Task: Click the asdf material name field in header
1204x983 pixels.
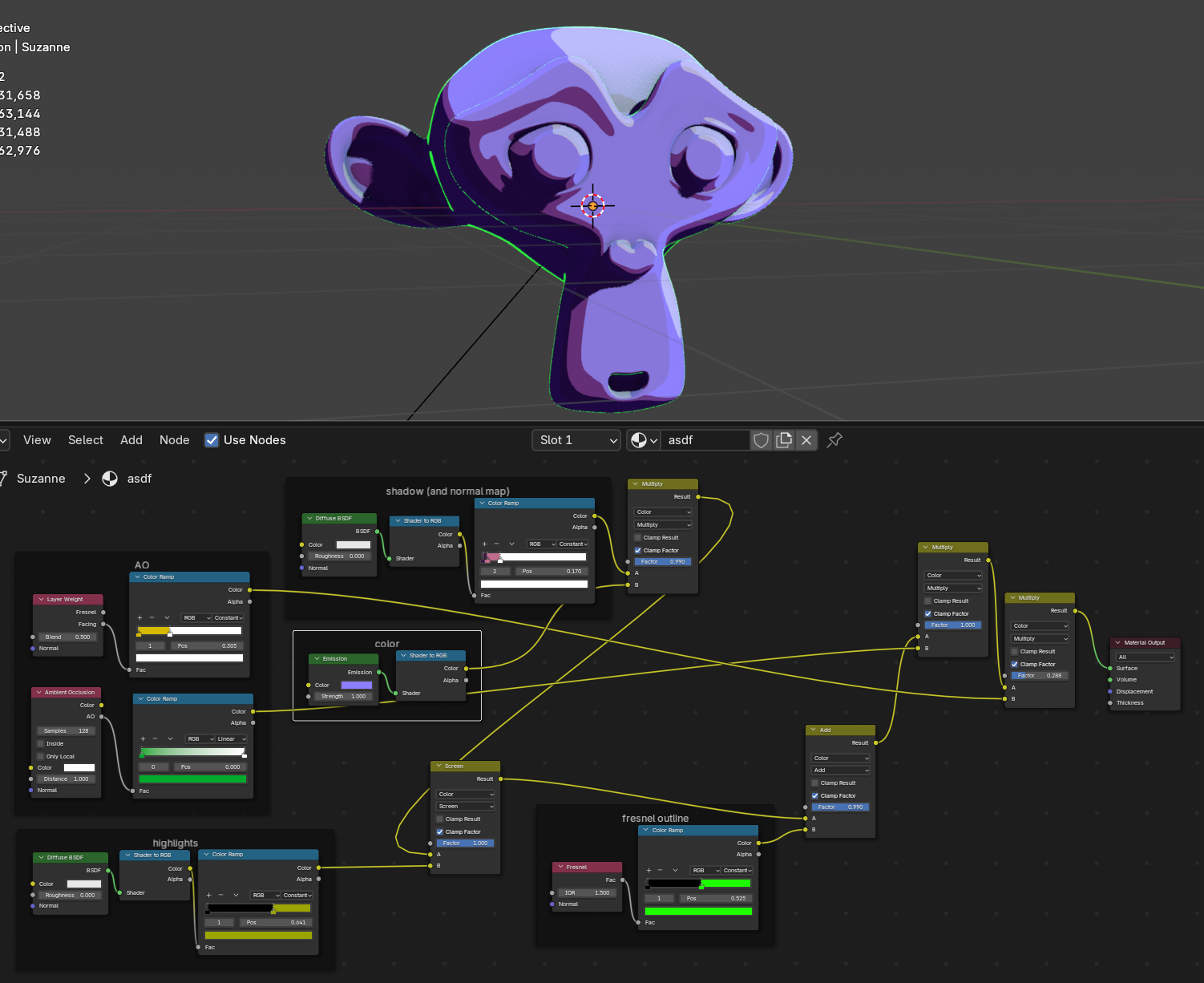Action: 705,440
